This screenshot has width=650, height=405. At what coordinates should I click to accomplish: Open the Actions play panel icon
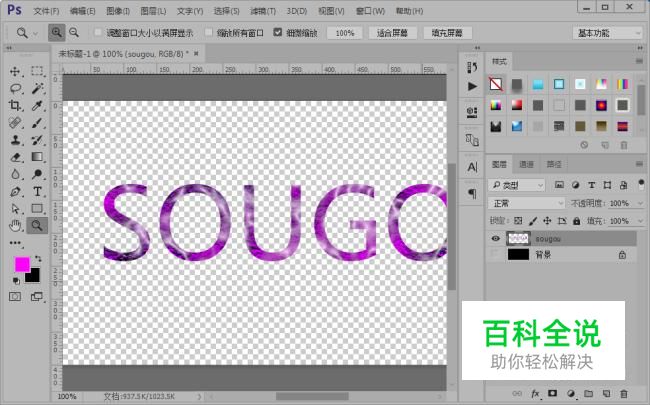point(472,86)
